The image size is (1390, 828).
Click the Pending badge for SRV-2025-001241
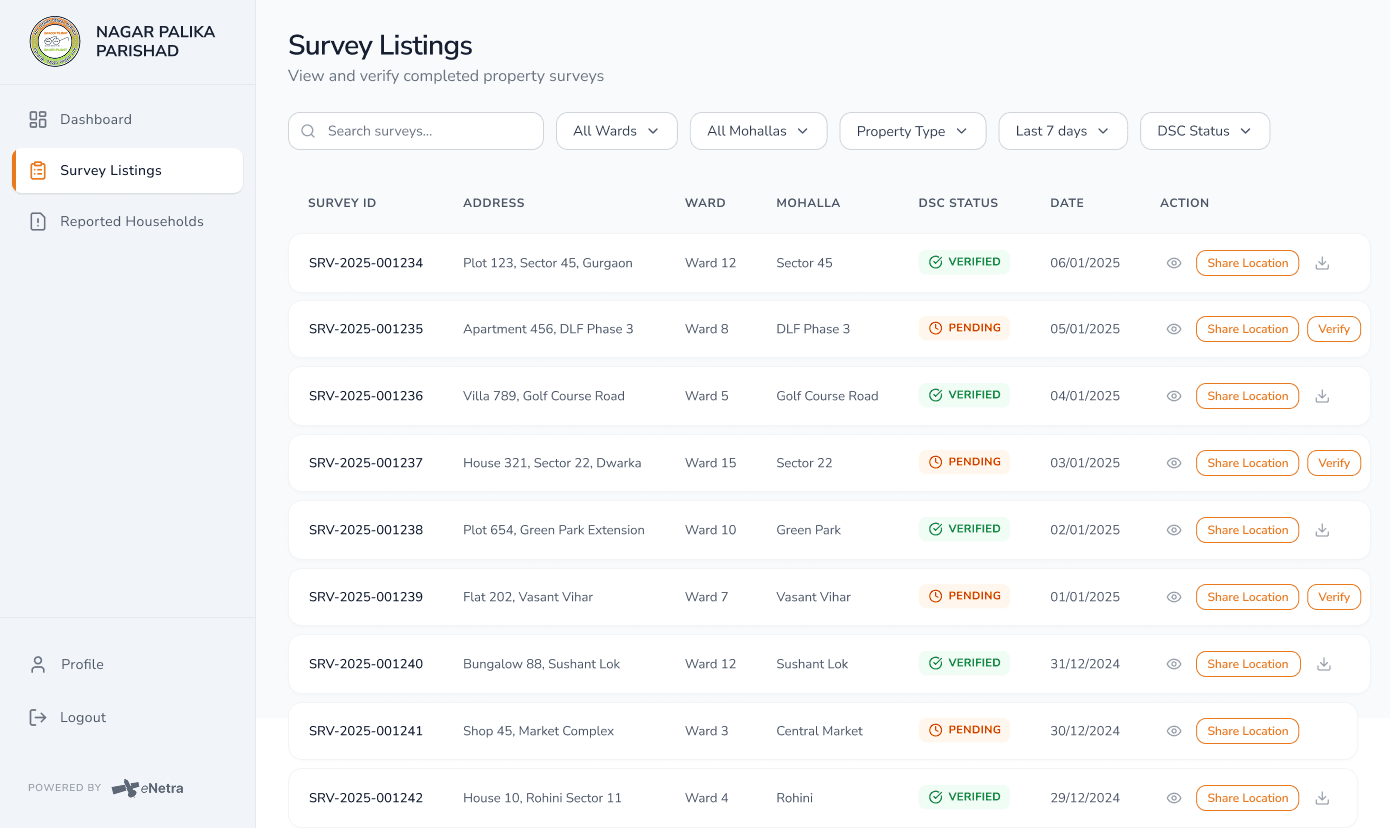coord(964,730)
